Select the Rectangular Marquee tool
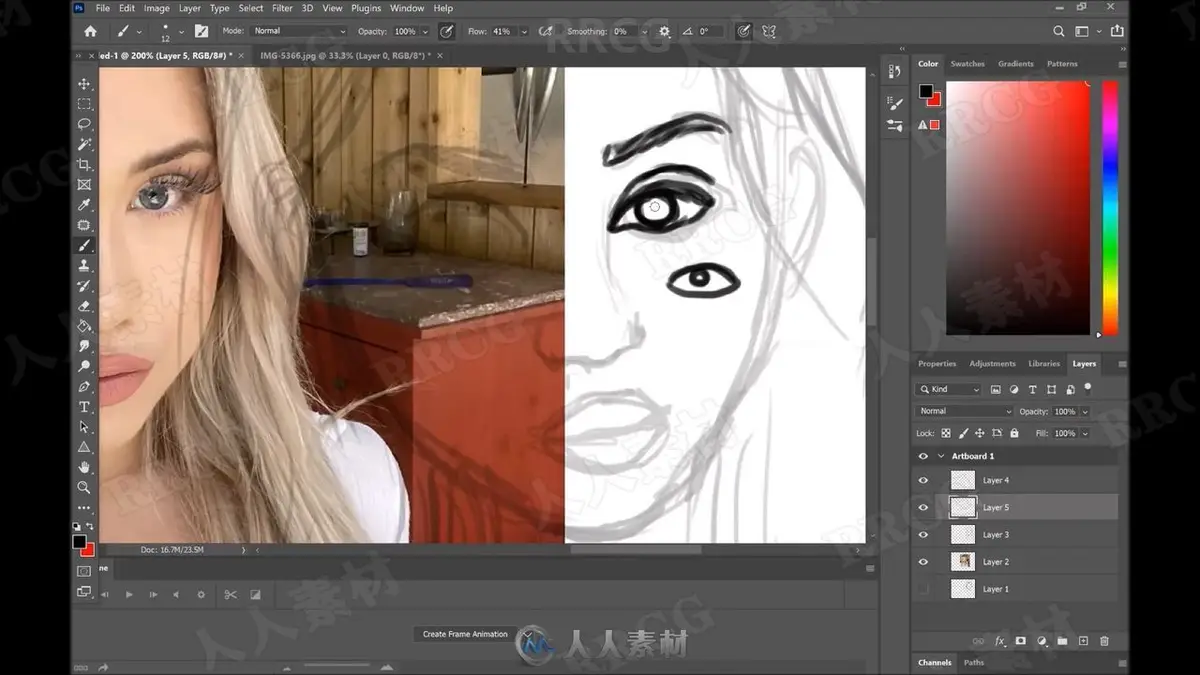Screen dimensions: 1200x675 point(84,104)
